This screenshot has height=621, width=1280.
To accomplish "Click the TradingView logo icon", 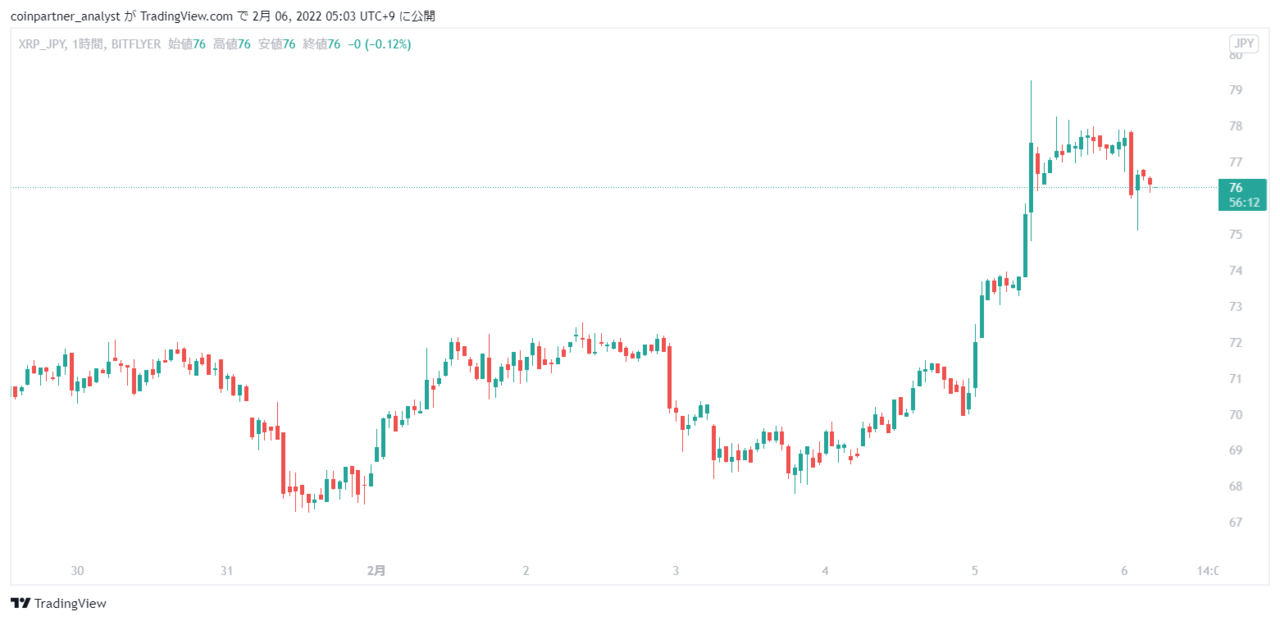I will [x=20, y=603].
